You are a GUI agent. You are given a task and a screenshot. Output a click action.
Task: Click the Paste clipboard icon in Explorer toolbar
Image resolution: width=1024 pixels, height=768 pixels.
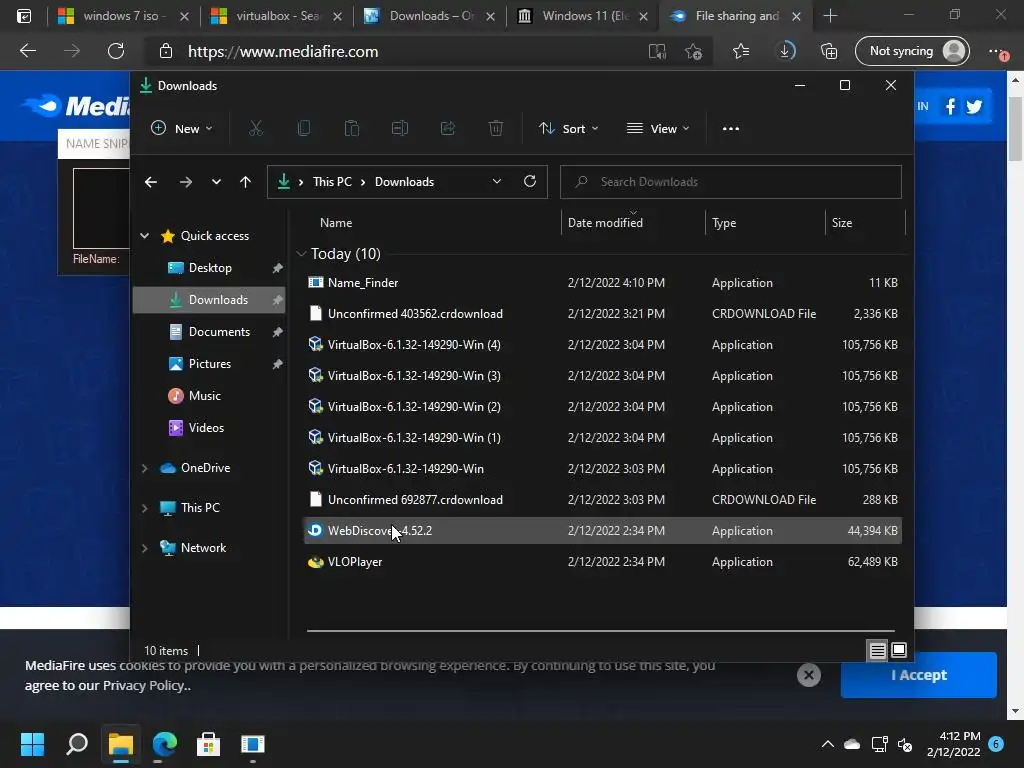[x=352, y=129]
